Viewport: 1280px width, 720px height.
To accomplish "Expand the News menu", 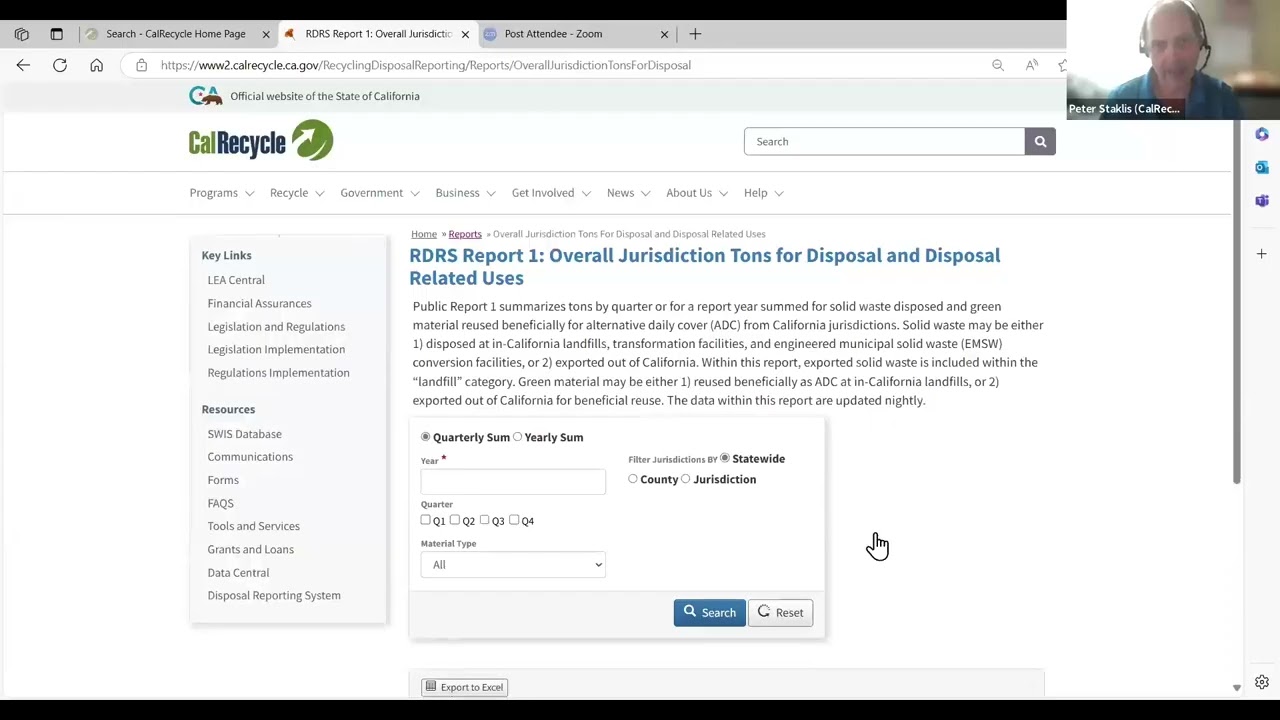I will (629, 193).
